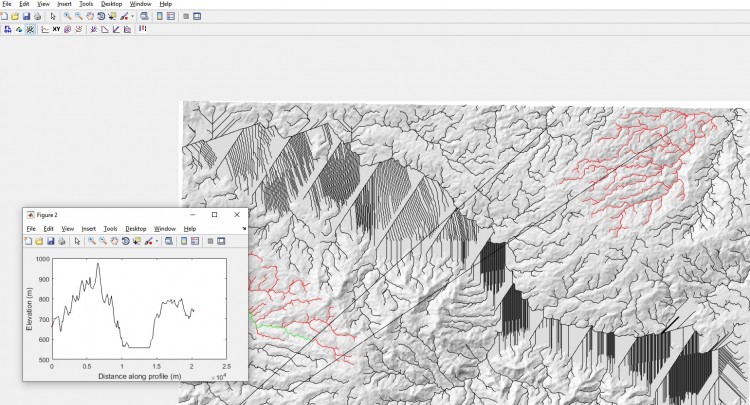Open Window menu of main window
This screenshot has width=750, height=405.
141,4
